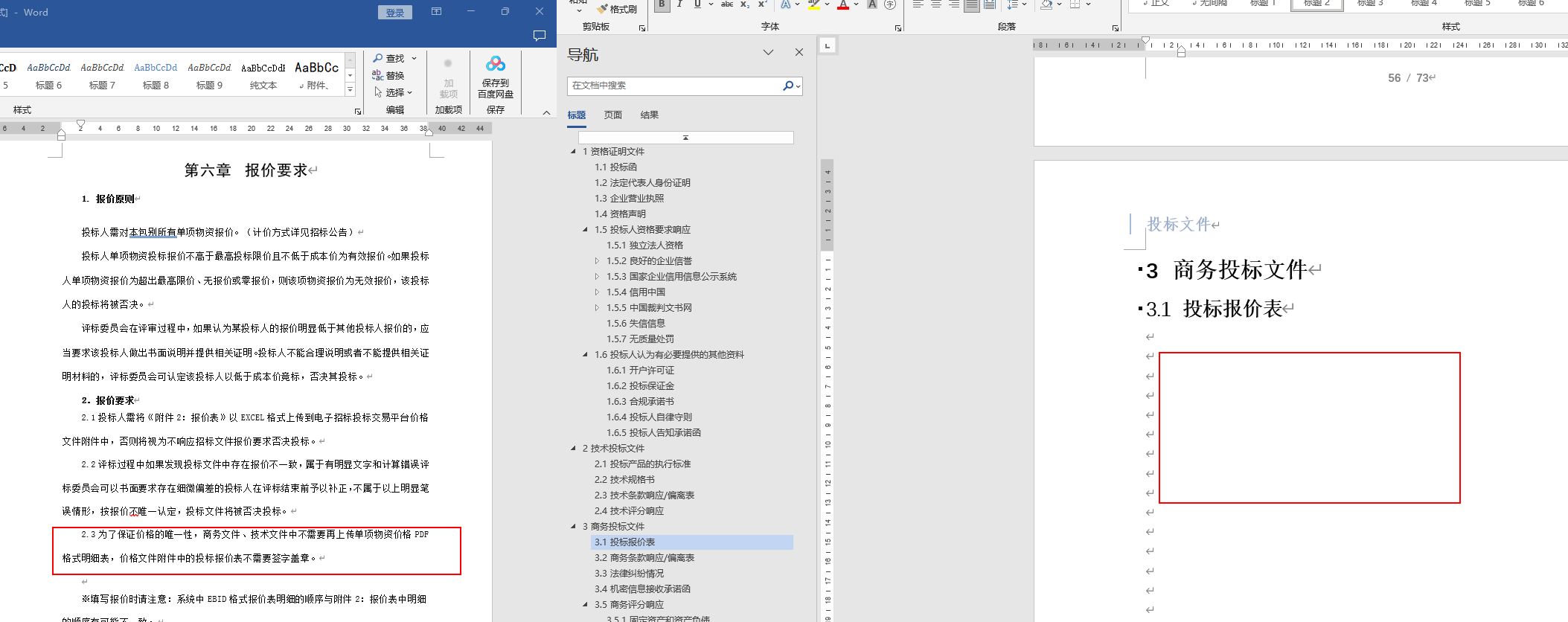1568x622 pixels.
Task: Apply the 标题 6 style
Action: [x=48, y=76]
